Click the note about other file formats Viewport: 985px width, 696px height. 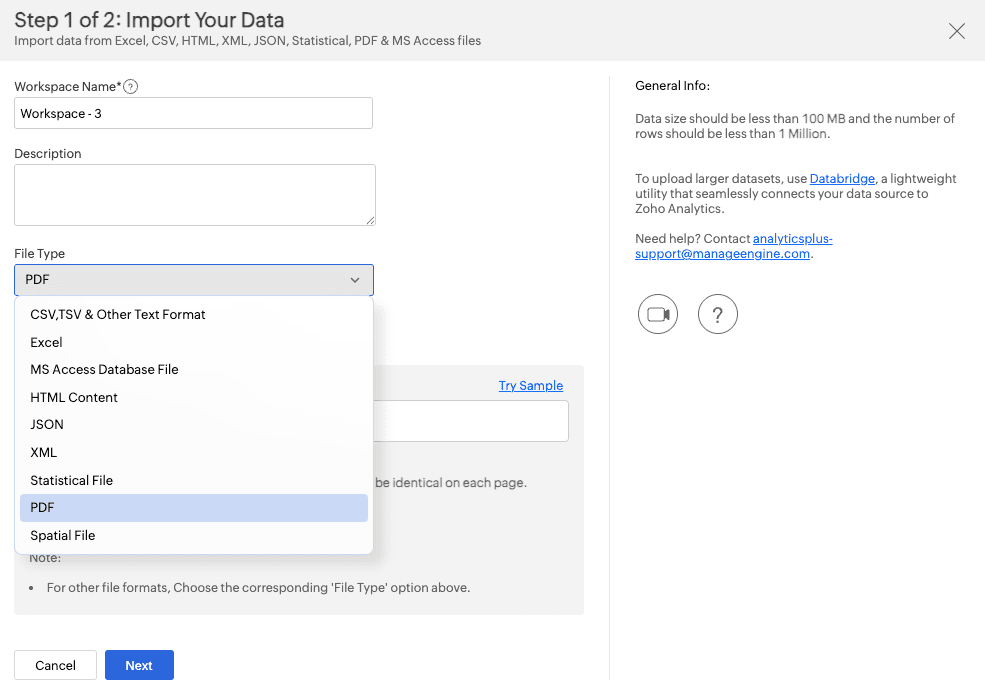(x=258, y=588)
